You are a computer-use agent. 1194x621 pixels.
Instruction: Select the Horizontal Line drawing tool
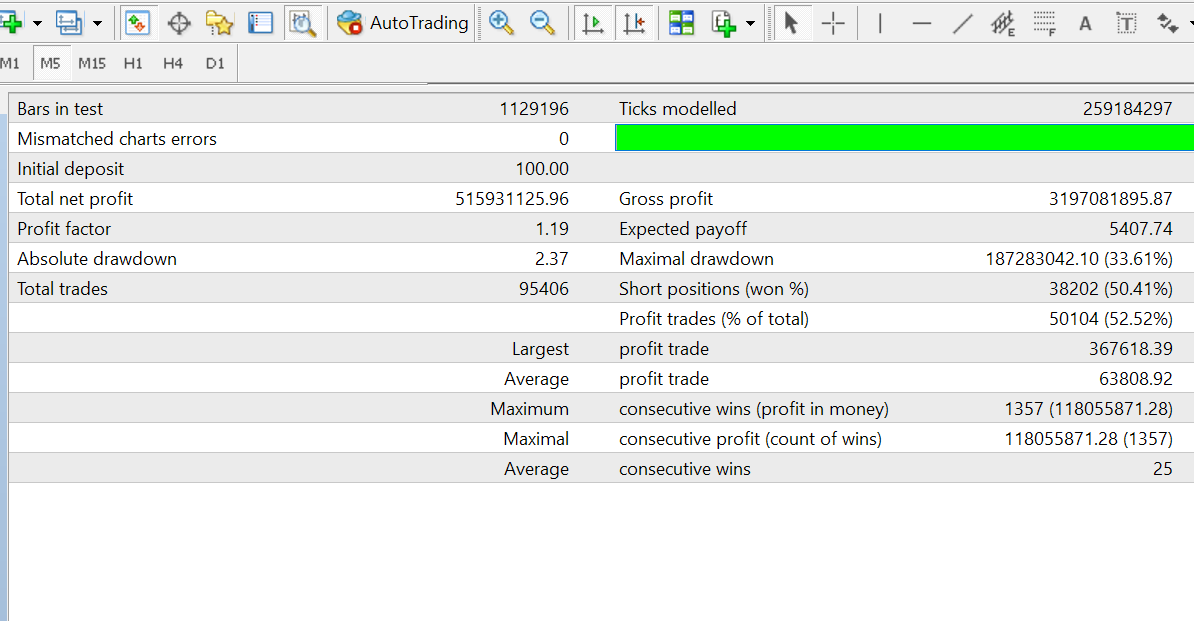tap(921, 24)
